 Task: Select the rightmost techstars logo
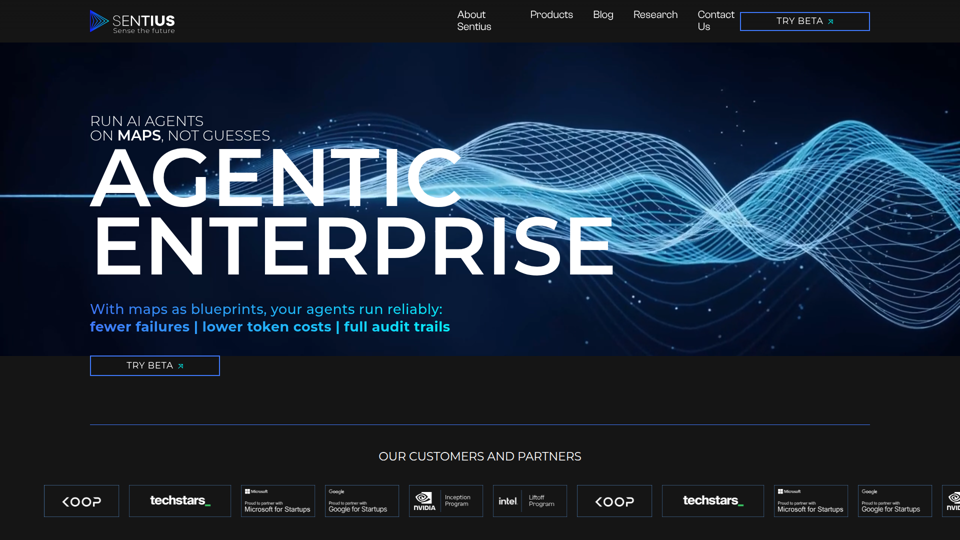[713, 501]
